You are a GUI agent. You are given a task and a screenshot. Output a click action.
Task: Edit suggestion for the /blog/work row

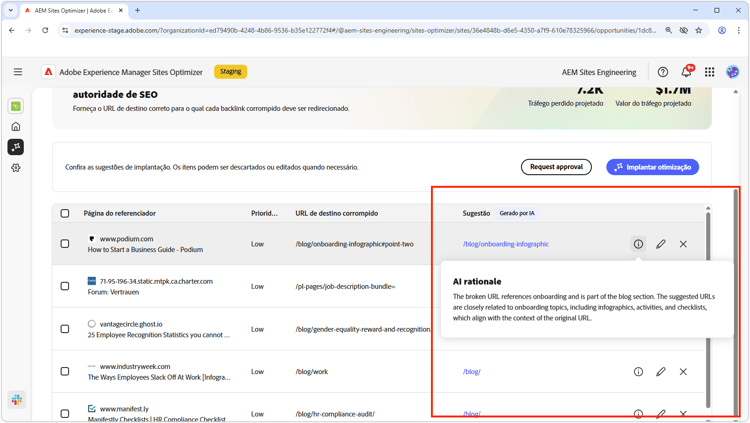661,372
